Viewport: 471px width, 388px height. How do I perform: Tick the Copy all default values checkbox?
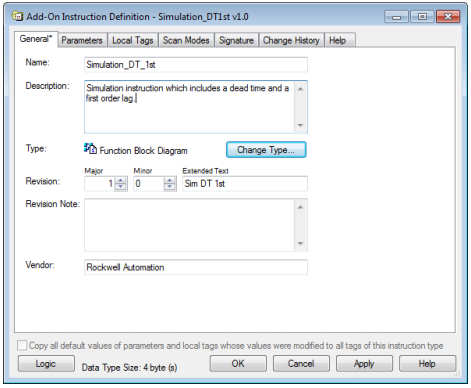tap(22, 345)
